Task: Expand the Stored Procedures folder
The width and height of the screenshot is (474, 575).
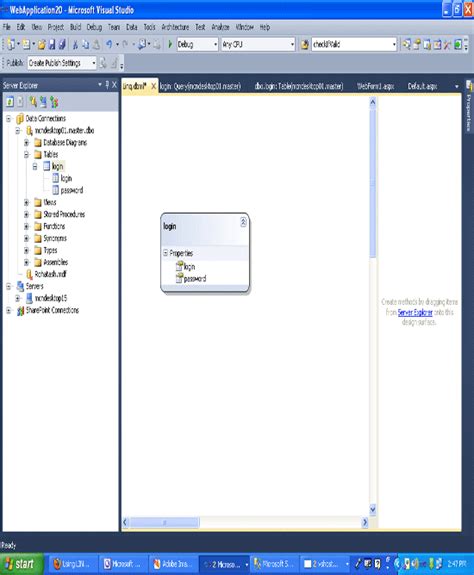Action: [26, 214]
